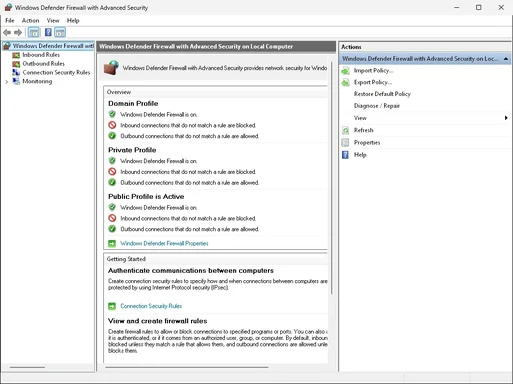Click the Forward arrow toolbar icon
513x384 pixels.
click(18, 32)
